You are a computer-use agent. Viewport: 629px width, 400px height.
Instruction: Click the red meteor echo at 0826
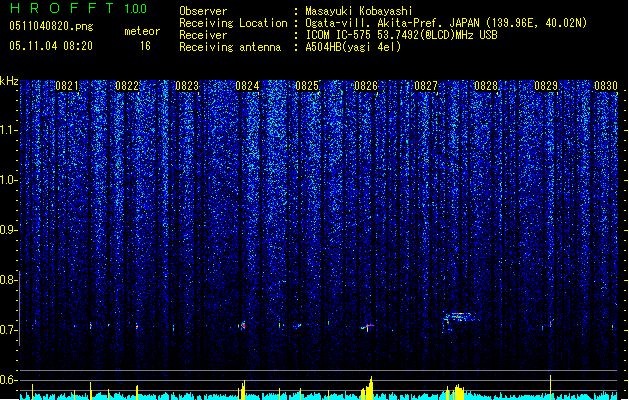pos(367,326)
